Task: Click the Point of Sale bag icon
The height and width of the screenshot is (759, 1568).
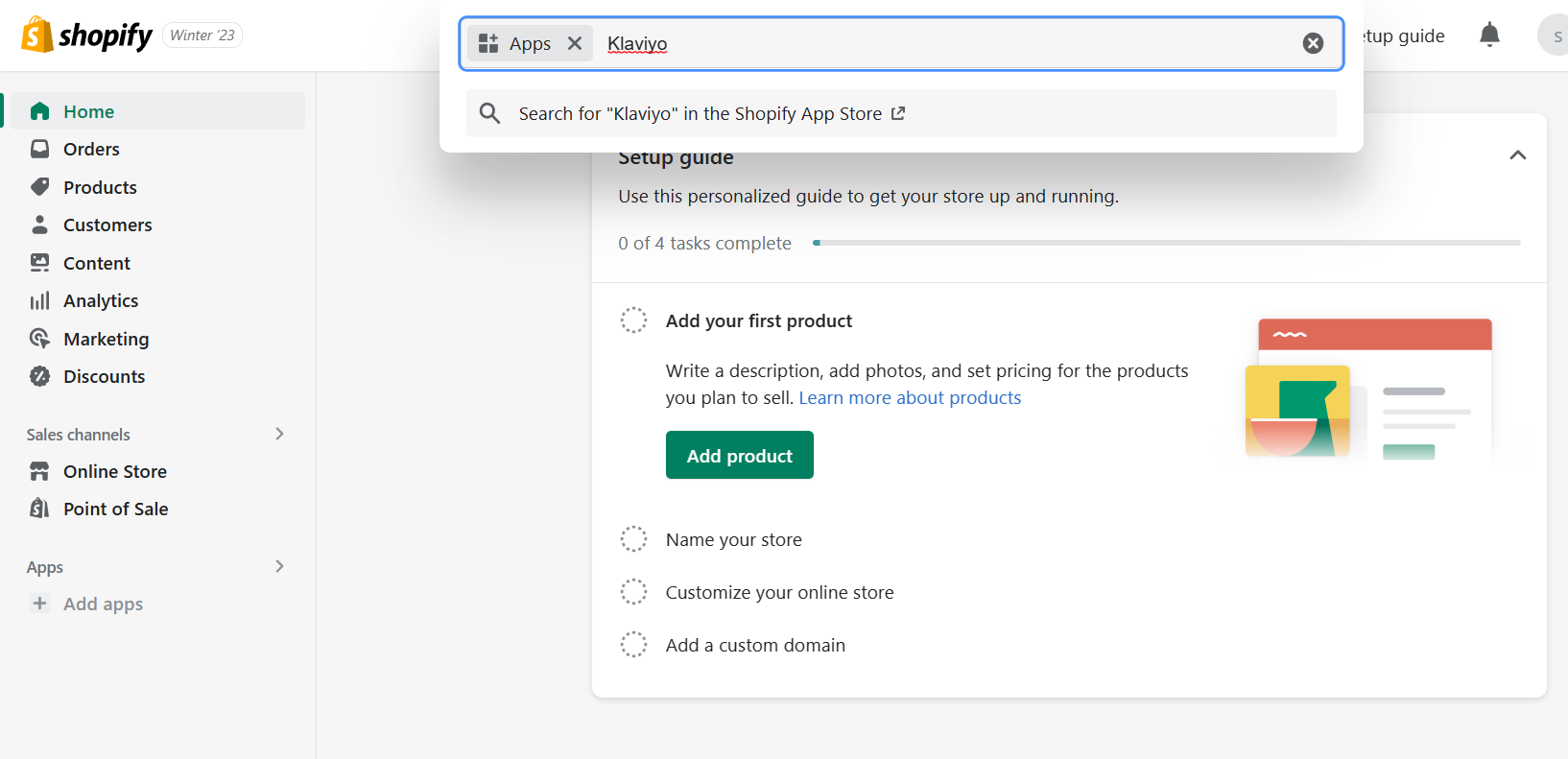Action: pyautogui.click(x=39, y=509)
